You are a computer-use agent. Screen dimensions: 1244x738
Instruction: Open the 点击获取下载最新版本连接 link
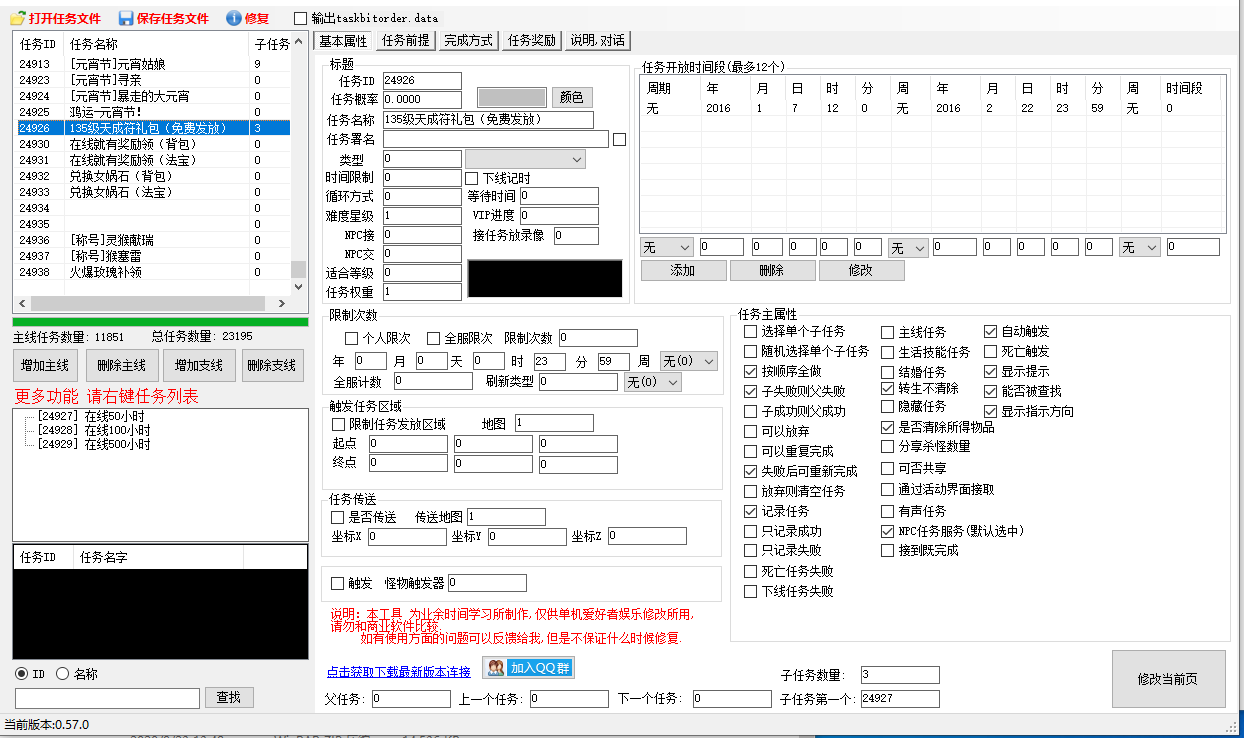pyautogui.click(x=398, y=671)
